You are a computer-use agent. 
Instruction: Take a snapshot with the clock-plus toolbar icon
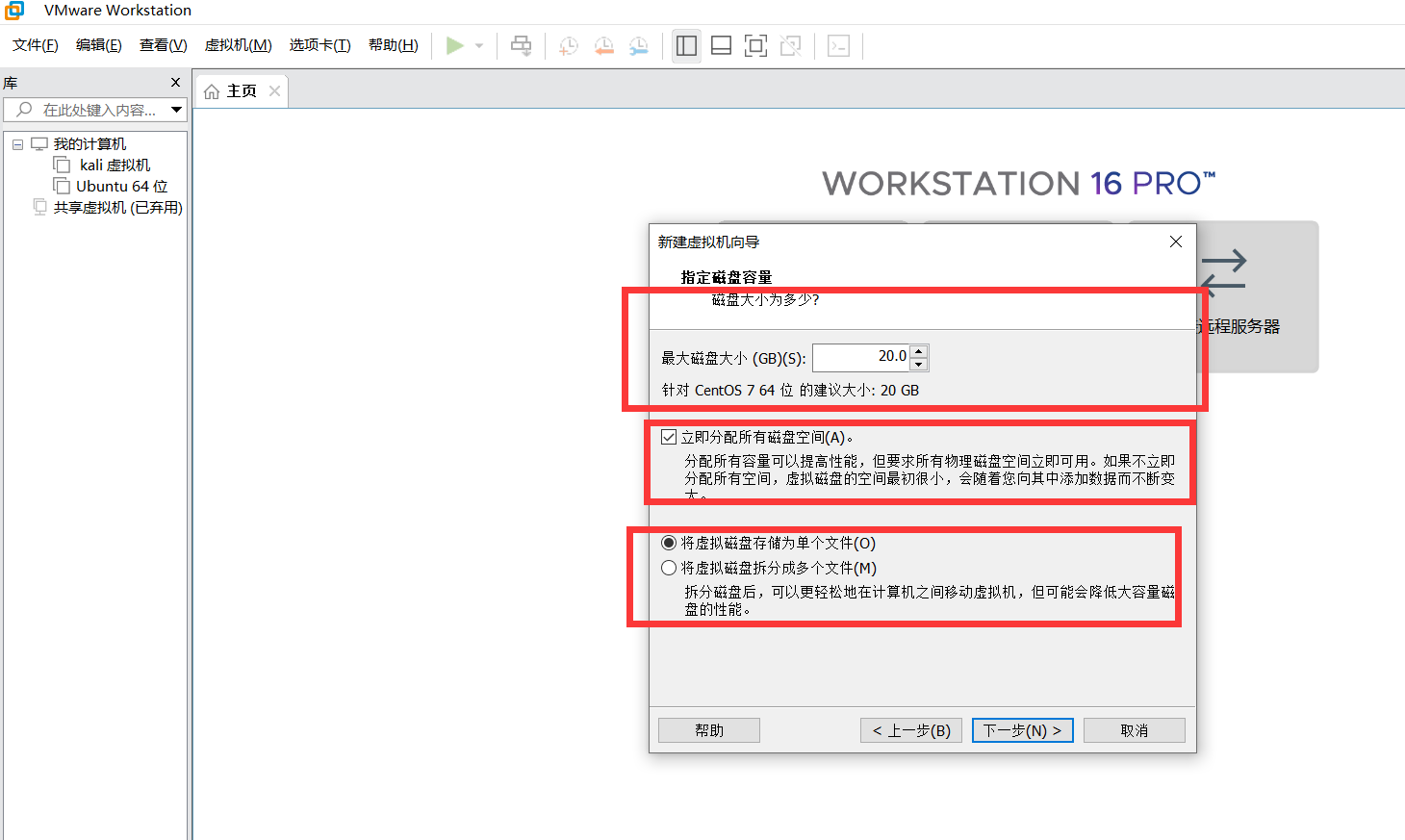click(x=569, y=45)
